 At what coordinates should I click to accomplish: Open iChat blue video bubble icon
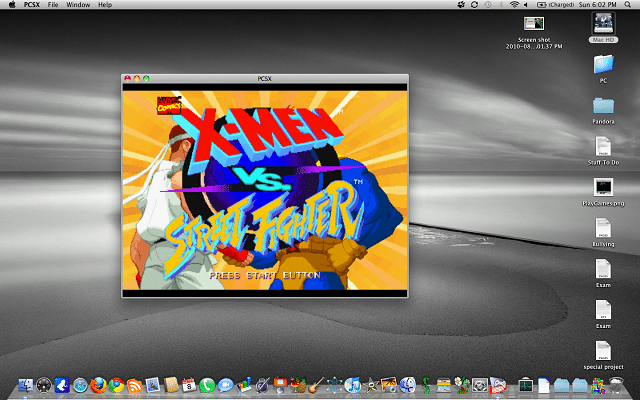click(225, 385)
